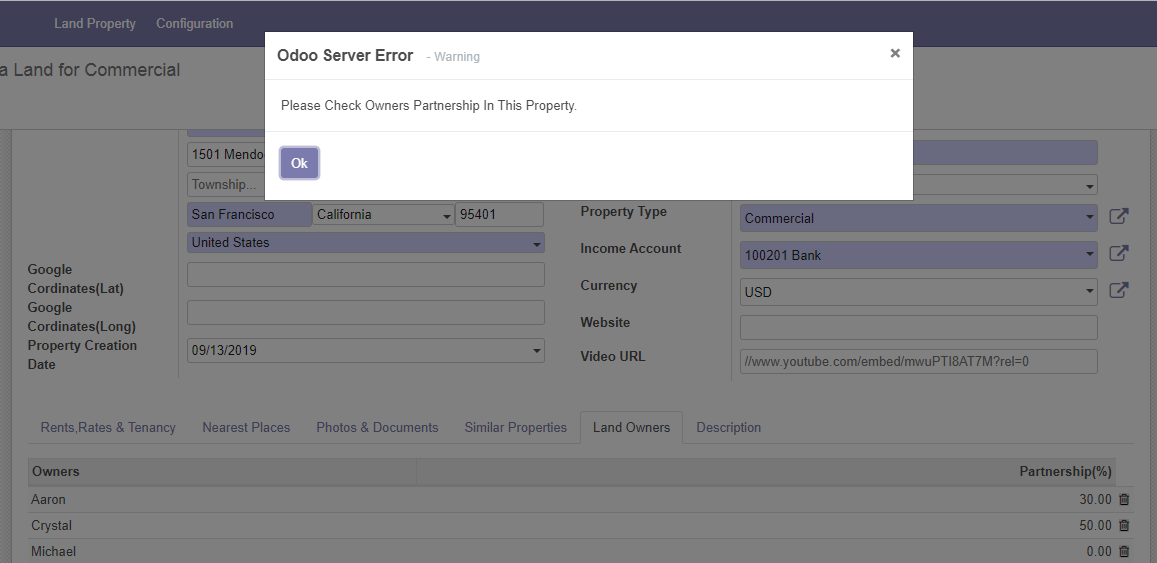Open the California state dropdown
This screenshot has height=563, width=1157.
click(x=383, y=215)
